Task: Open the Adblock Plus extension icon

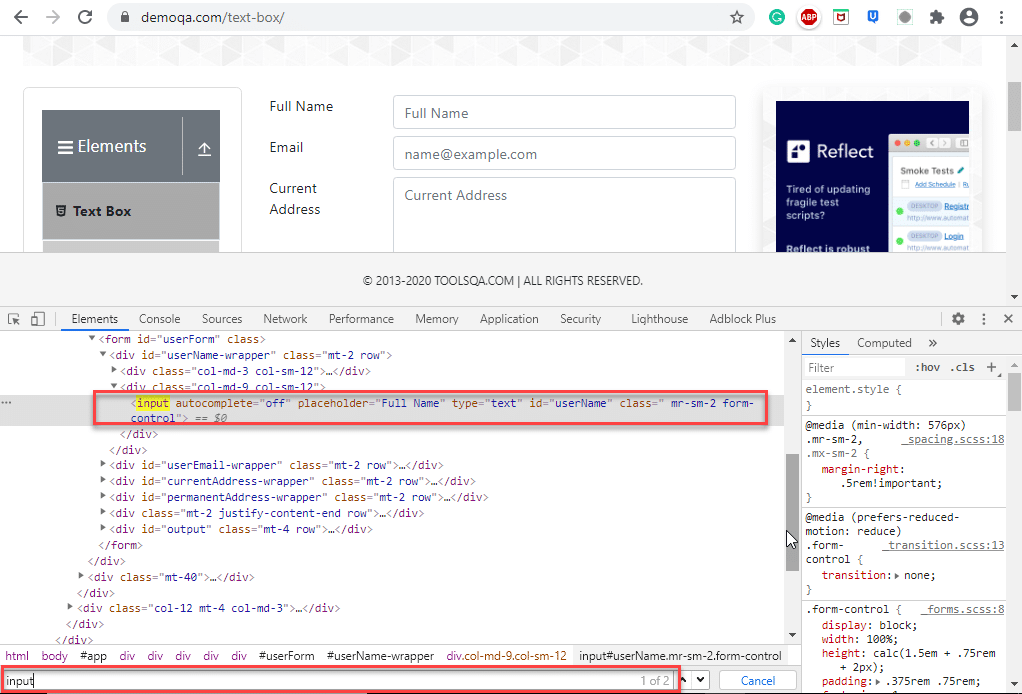Action: click(x=809, y=17)
